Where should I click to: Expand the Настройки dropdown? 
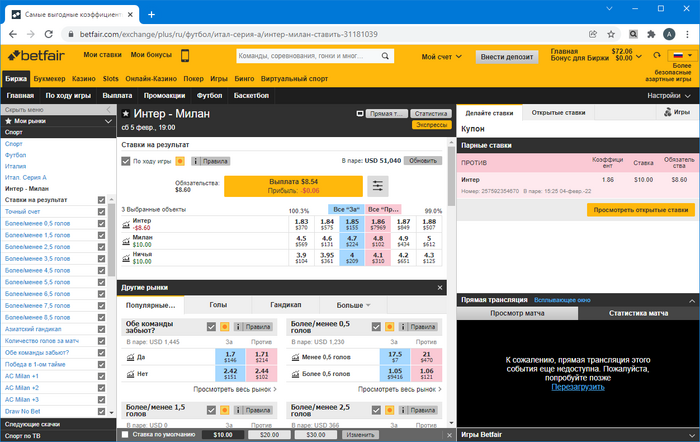(x=669, y=96)
